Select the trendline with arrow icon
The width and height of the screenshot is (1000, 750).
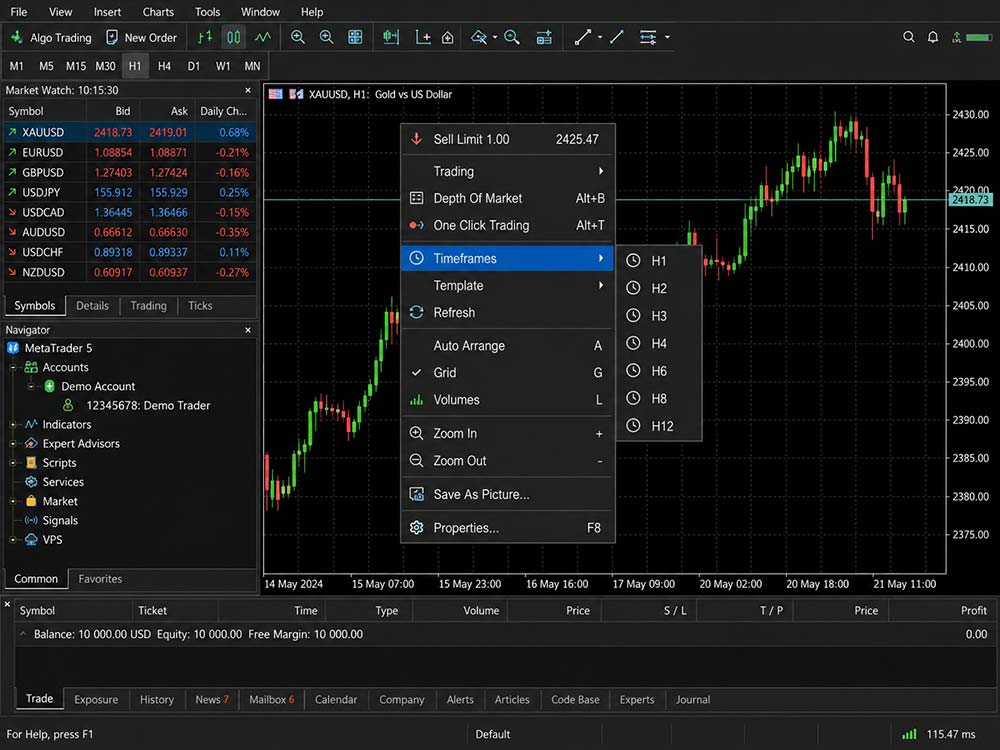582,38
